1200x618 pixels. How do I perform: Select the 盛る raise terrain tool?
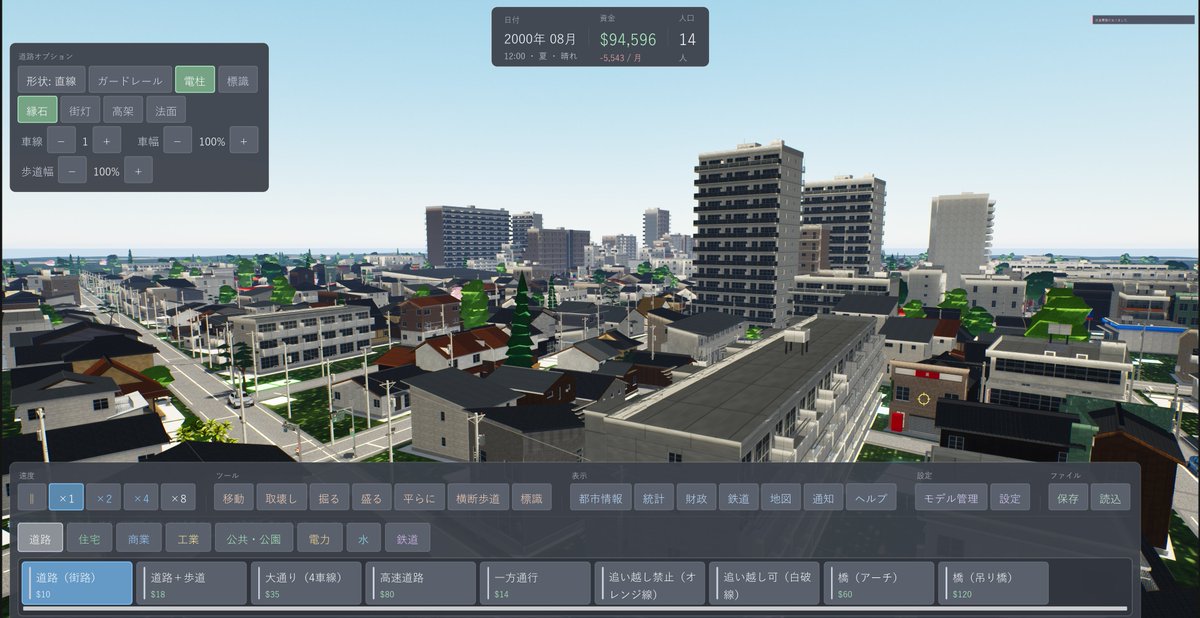coord(370,497)
